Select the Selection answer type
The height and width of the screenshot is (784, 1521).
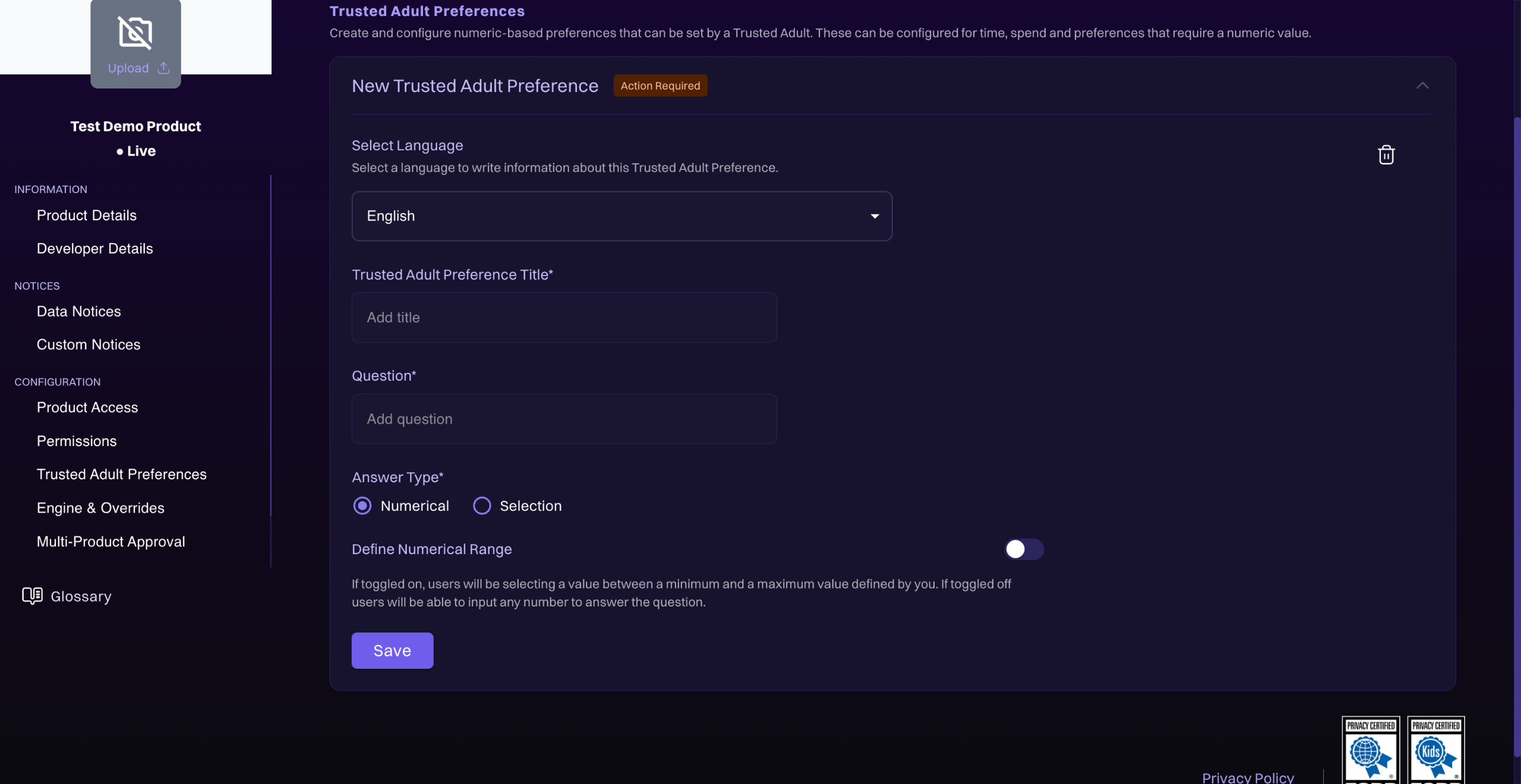click(482, 506)
